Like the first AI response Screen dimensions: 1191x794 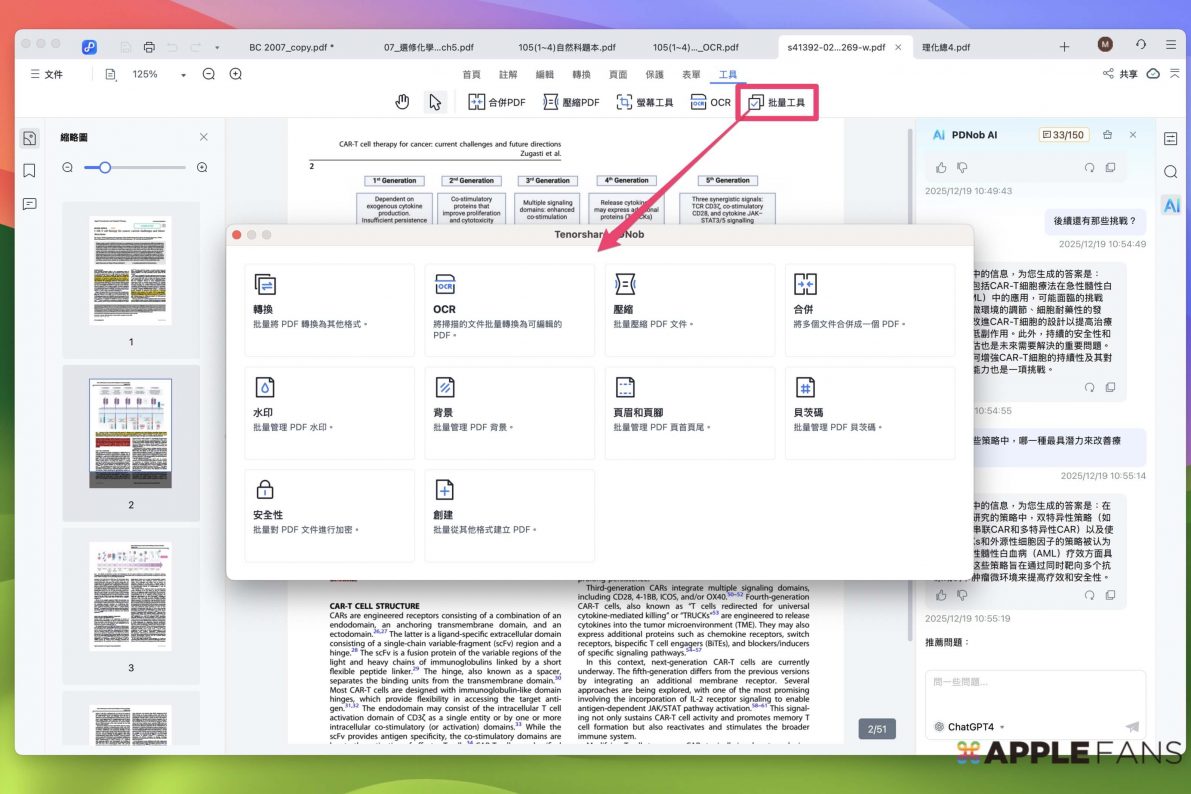coord(941,167)
